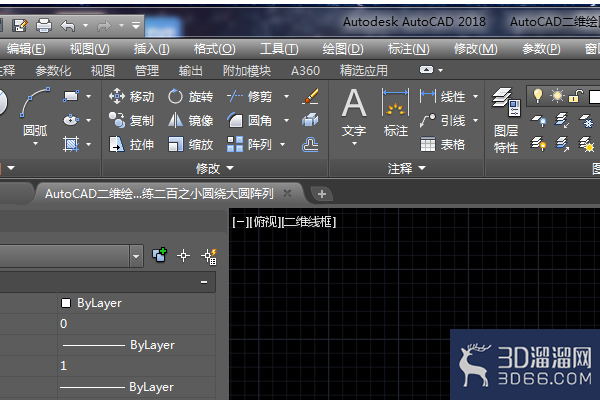Choose the Stretch (拉伸) tool
The image size is (600, 400).
pyautogui.click(x=131, y=145)
